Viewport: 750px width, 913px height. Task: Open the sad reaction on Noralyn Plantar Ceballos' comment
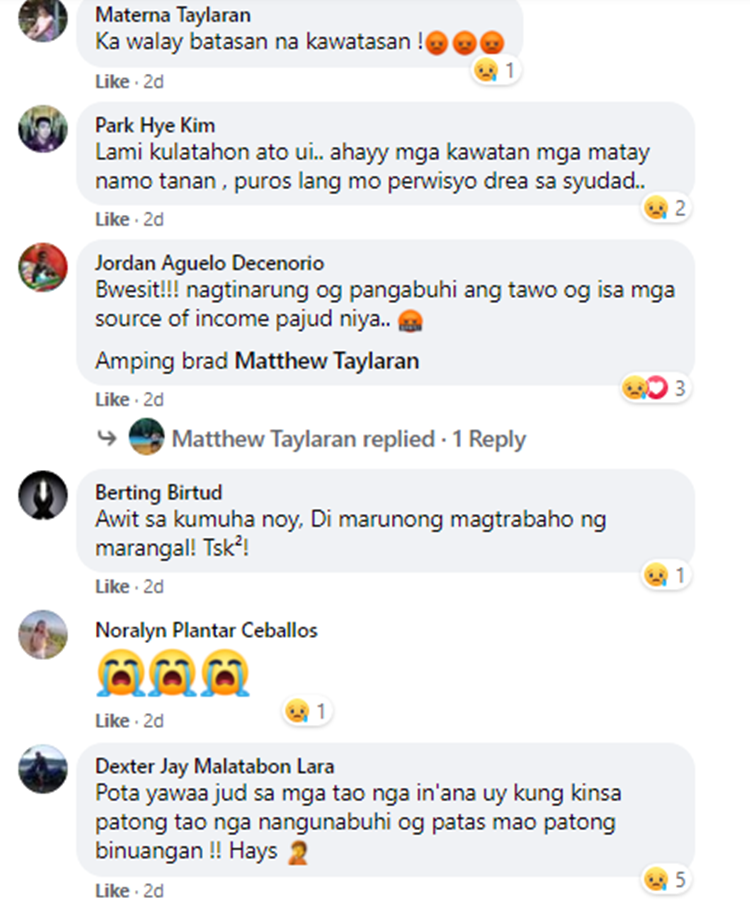click(x=307, y=711)
